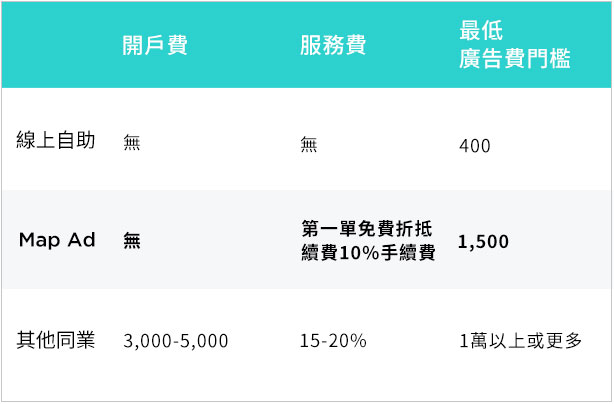Image resolution: width=614 pixels, height=404 pixels.
Task: Click the 1萬以上或更多 cell
Action: (521, 341)
